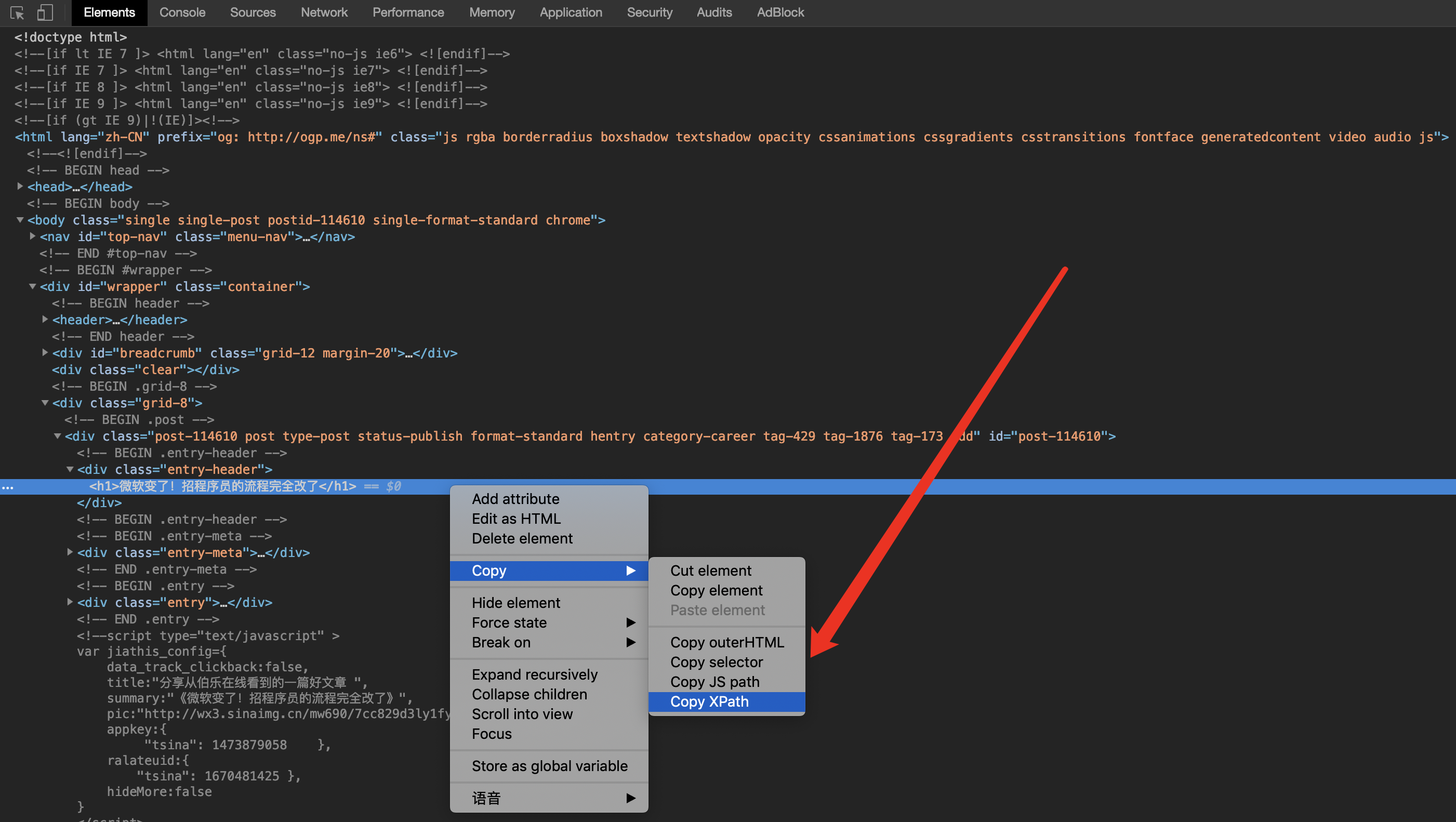Select the highlighted h1 element row
Image resolution: width=1456 pixels, height=822 pixels.
728,486
